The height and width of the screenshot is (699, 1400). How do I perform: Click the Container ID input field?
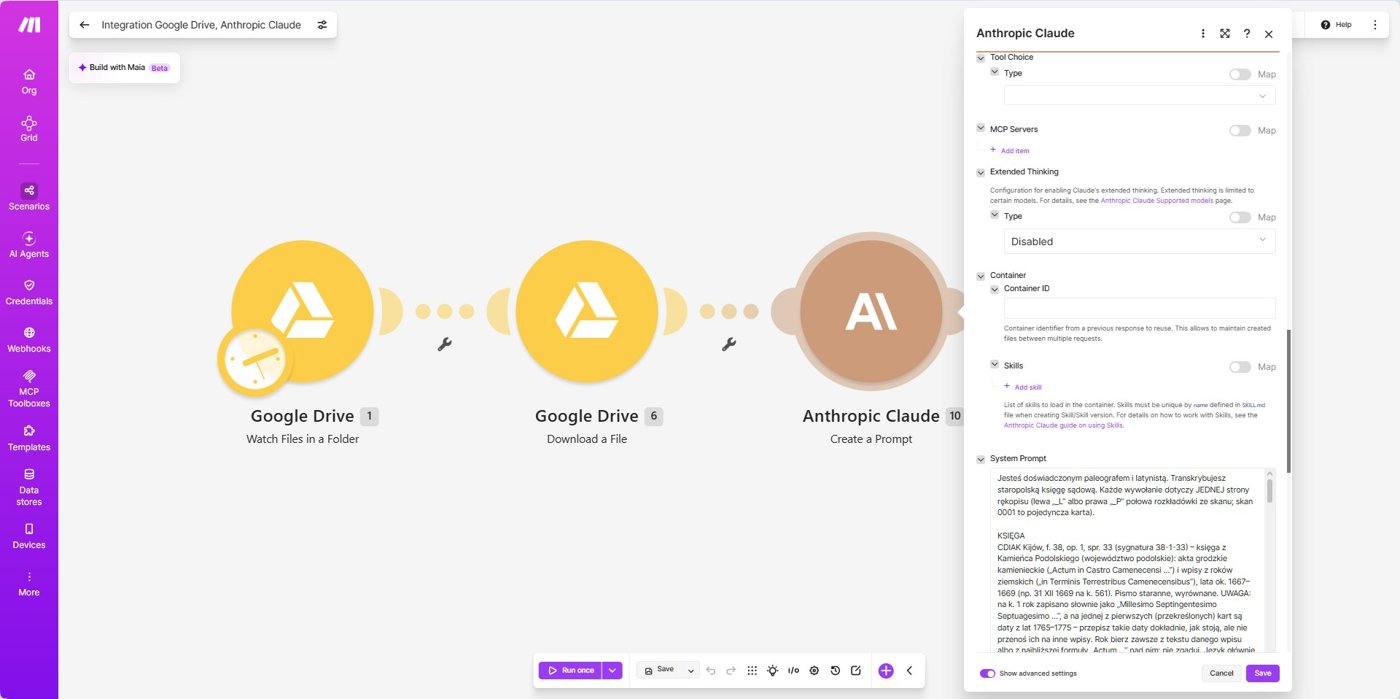point(1140,308)
